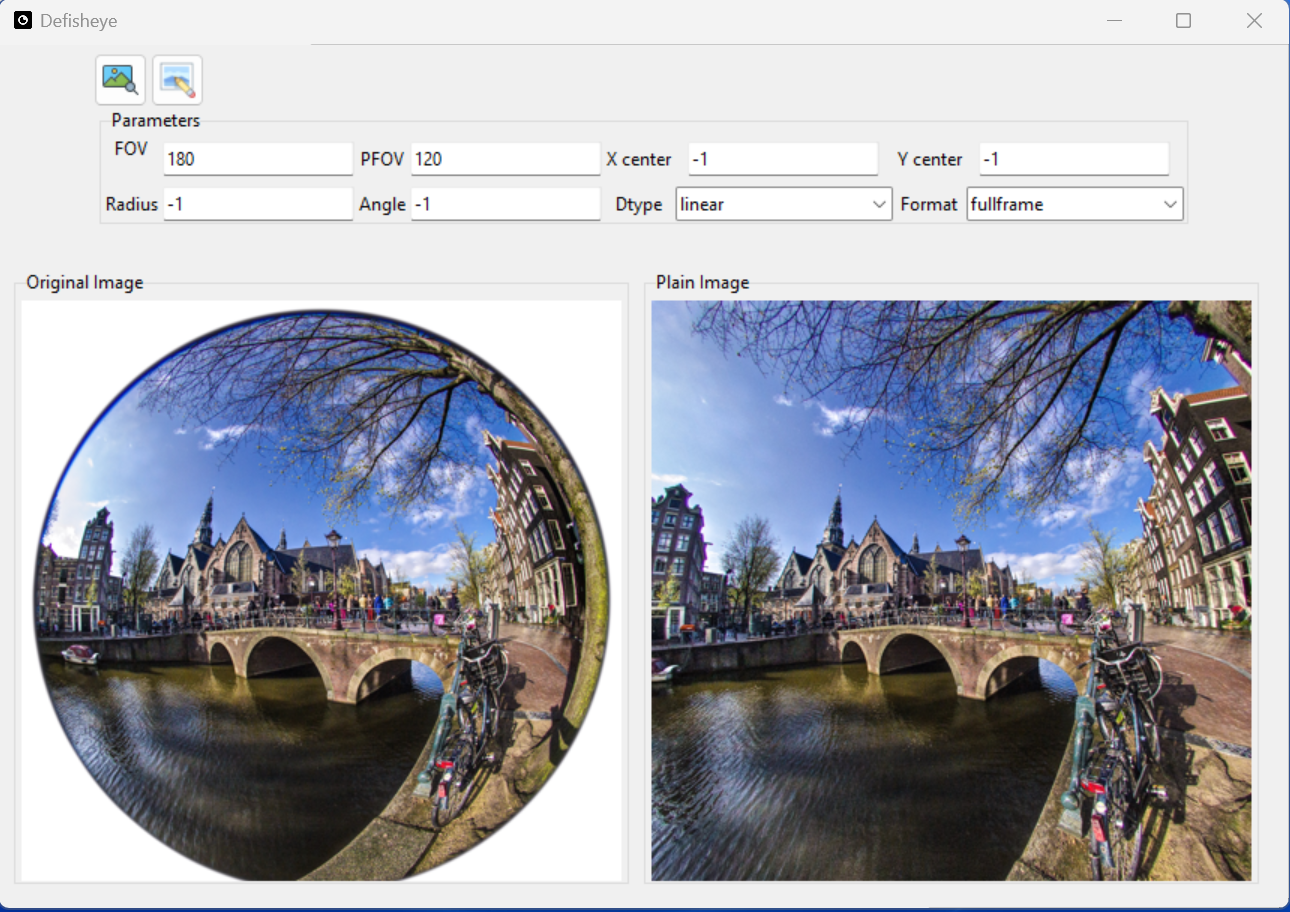Click the Defisheye app icon in title bar
1290x912 pixels.
click(23, 20)
